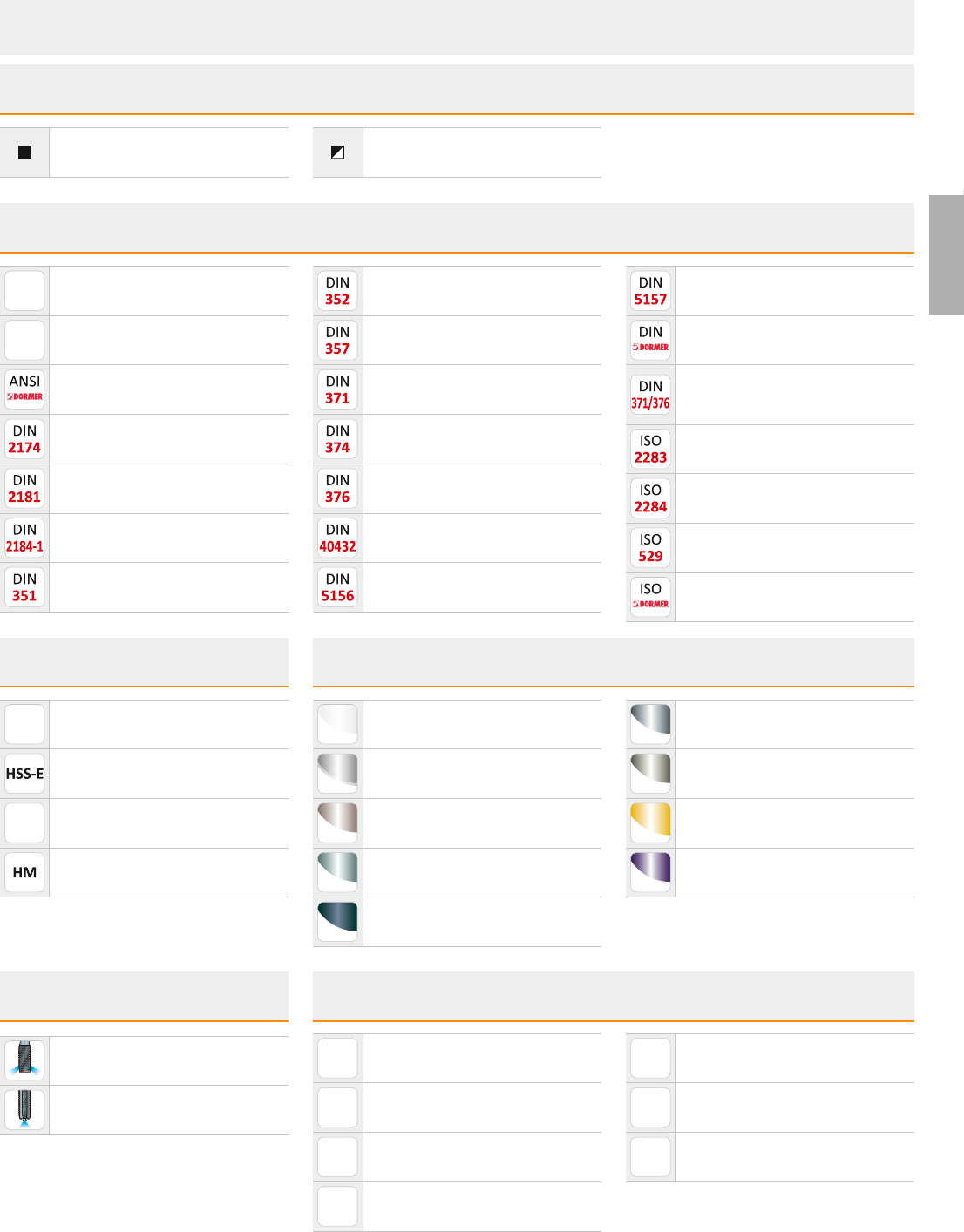This screenshot has width=964, height=1232.
Task: Select the DIN 2184-1 standard icon
Action: [24, 538]
